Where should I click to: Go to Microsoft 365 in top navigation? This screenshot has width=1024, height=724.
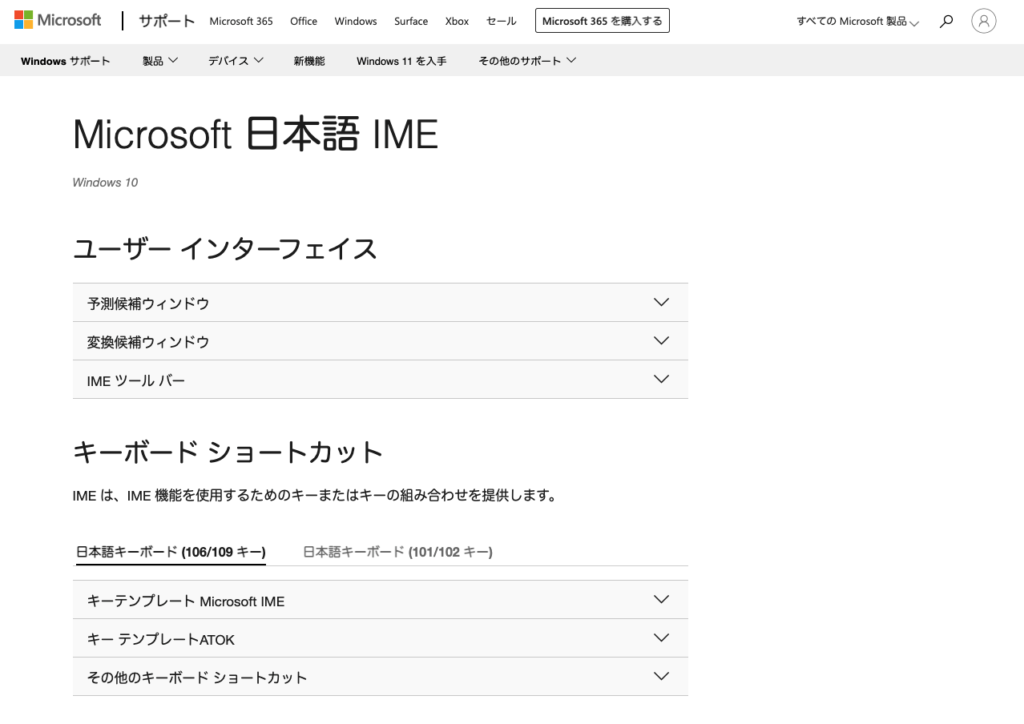pos(241,21)
